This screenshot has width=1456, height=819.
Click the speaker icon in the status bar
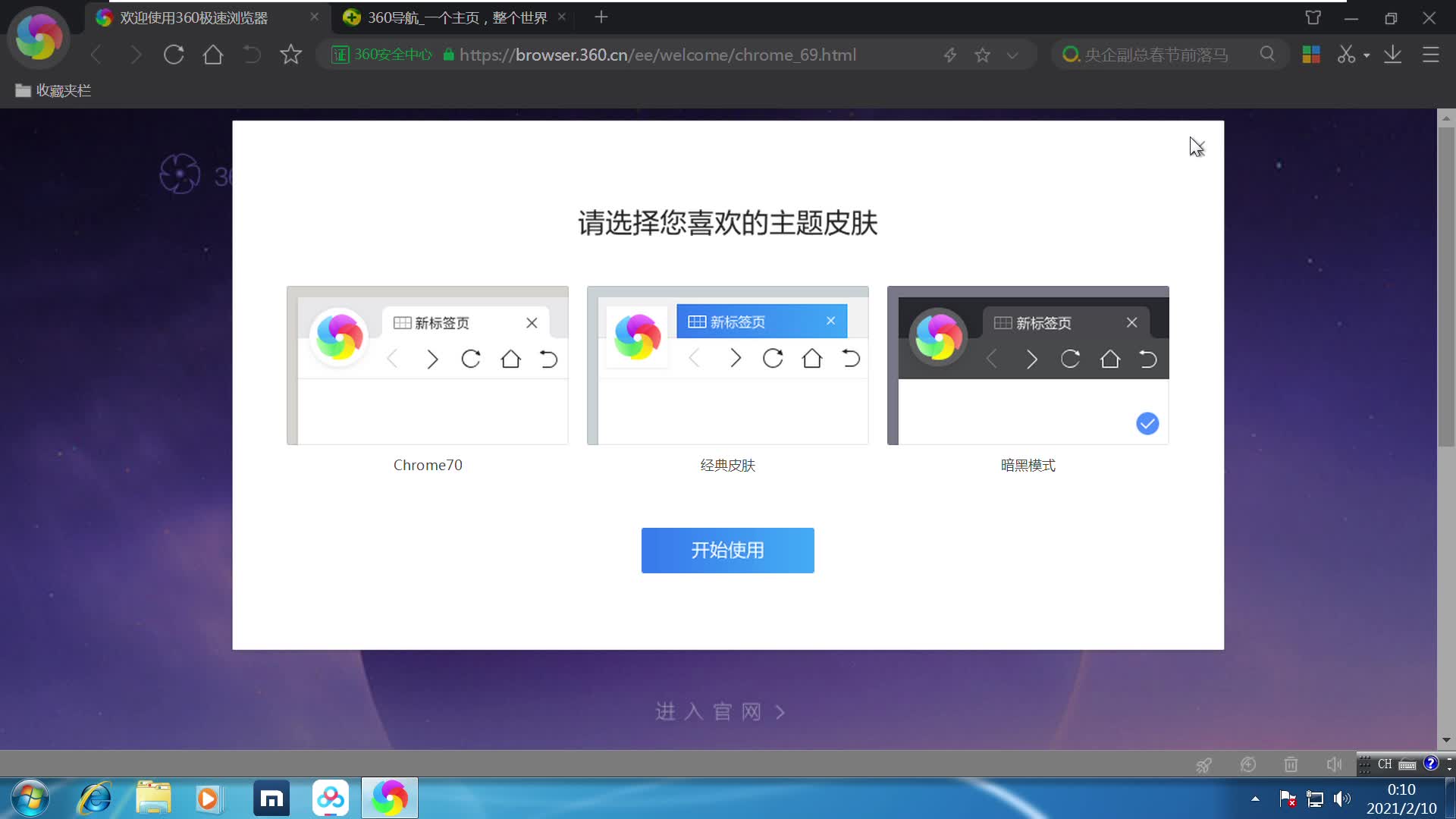click(x=1335, y=764)
